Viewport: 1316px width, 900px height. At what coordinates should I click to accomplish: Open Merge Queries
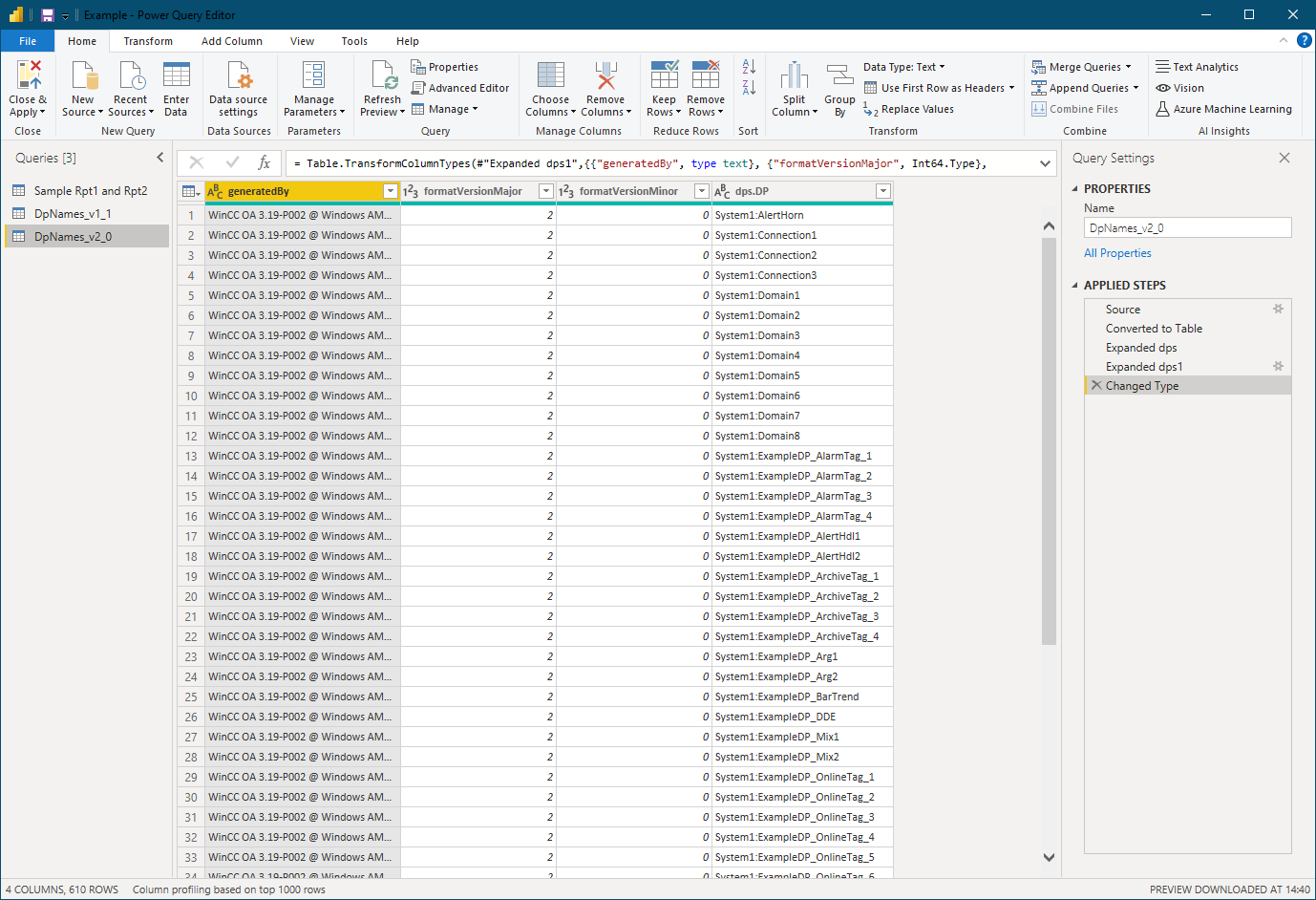[1083, 66]
